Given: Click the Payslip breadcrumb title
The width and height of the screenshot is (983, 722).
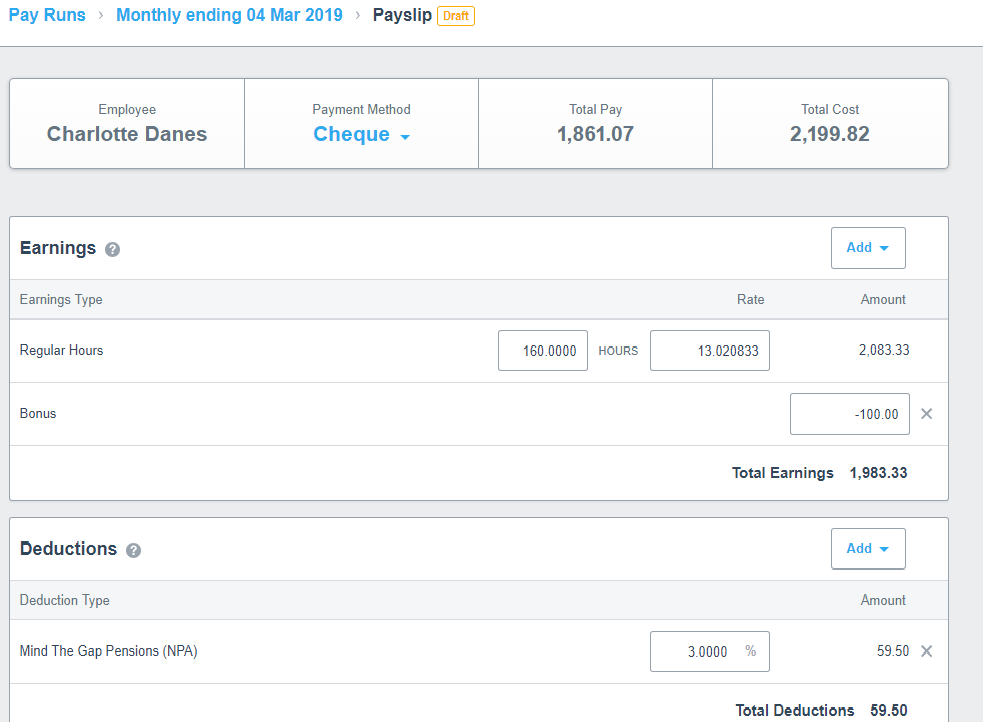Looking at the screenshot, I should coord(402,15).
